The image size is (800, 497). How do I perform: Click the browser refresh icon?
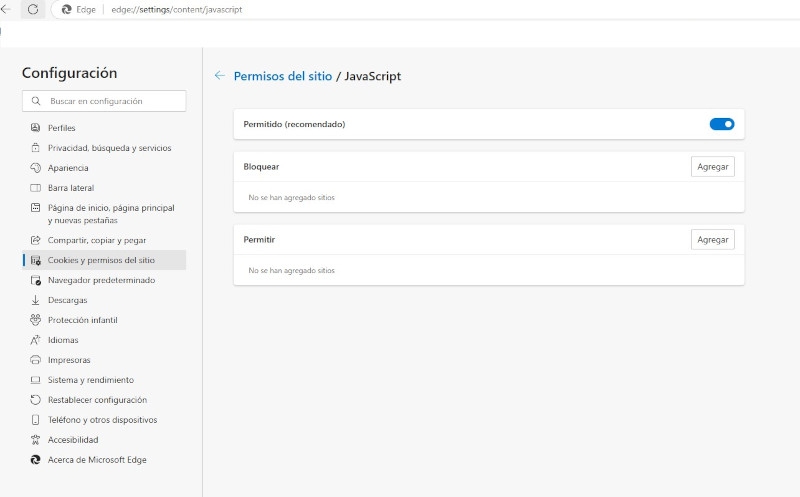[x=33, y=9]
